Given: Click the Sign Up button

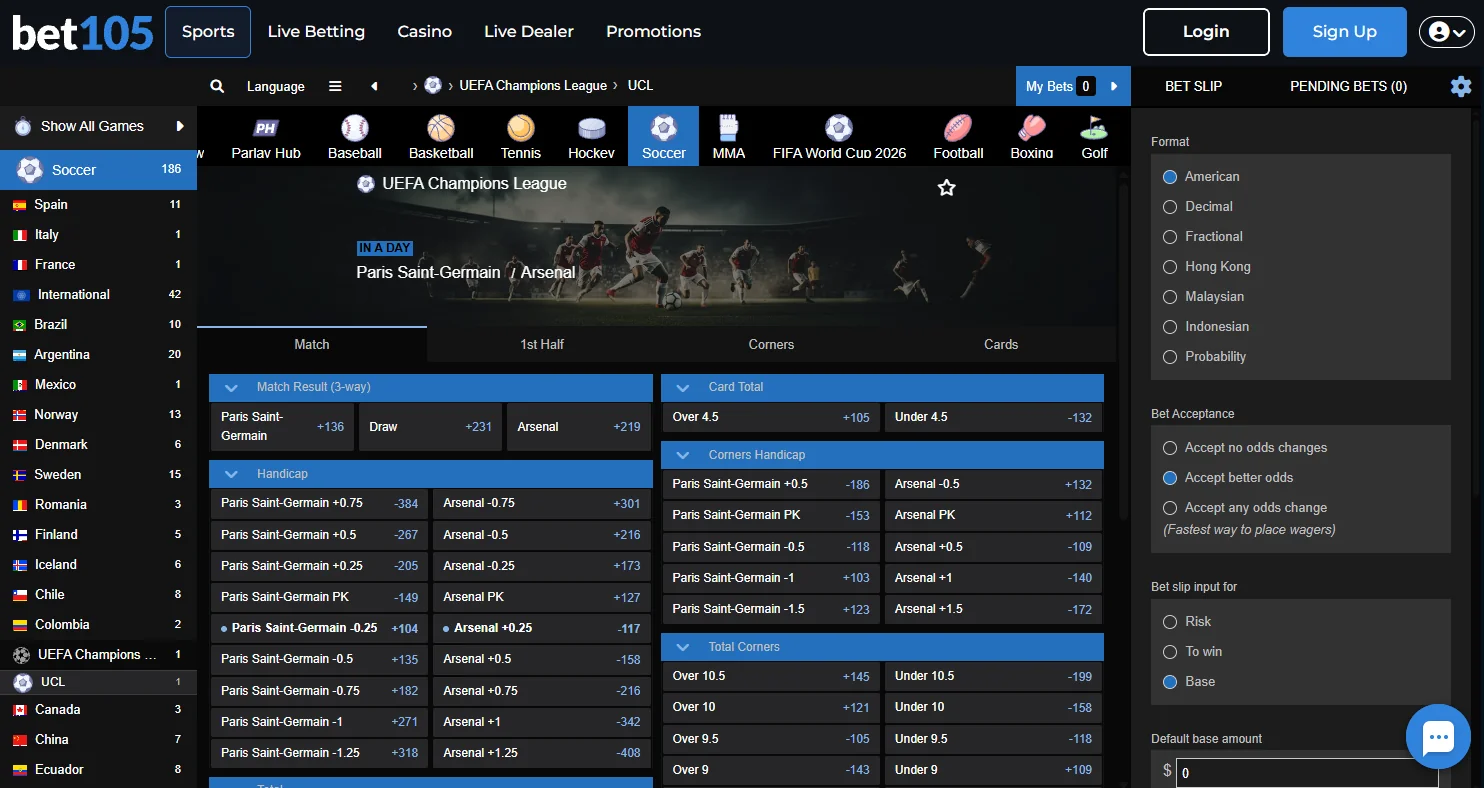Looking at the screenshot, I should (x=1345, y=32).
